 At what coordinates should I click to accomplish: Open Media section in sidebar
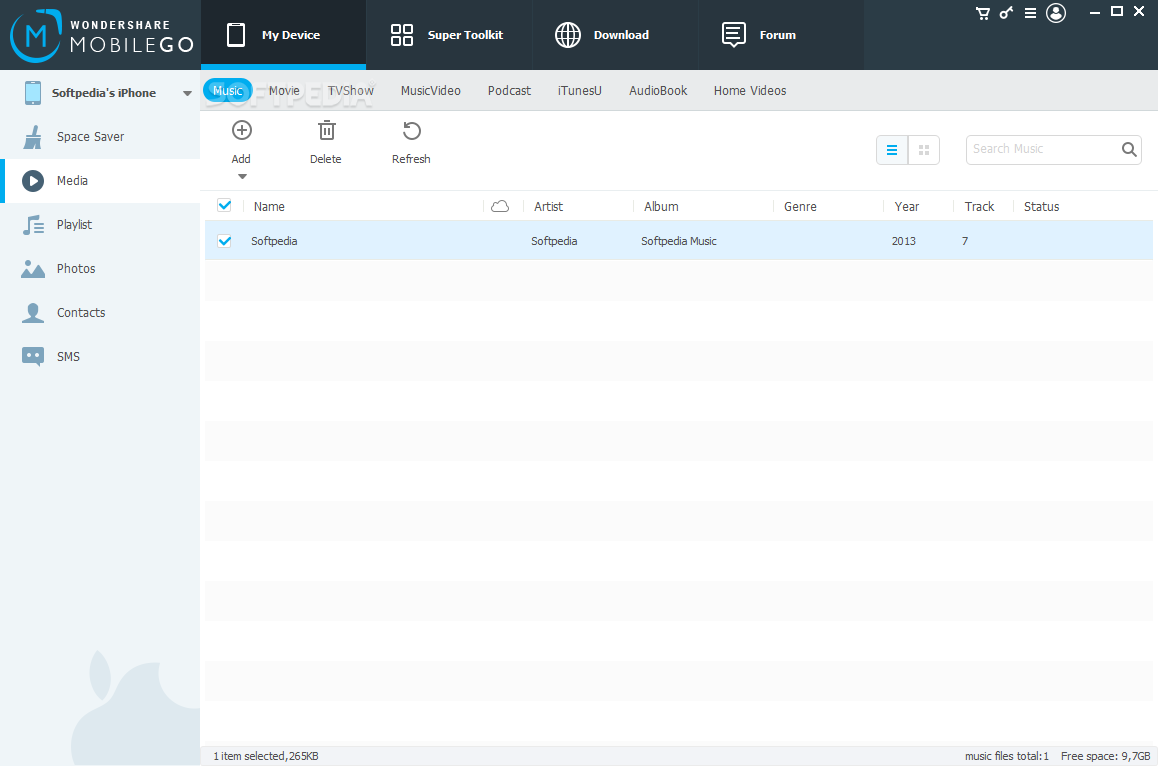(x=100, y=180)
